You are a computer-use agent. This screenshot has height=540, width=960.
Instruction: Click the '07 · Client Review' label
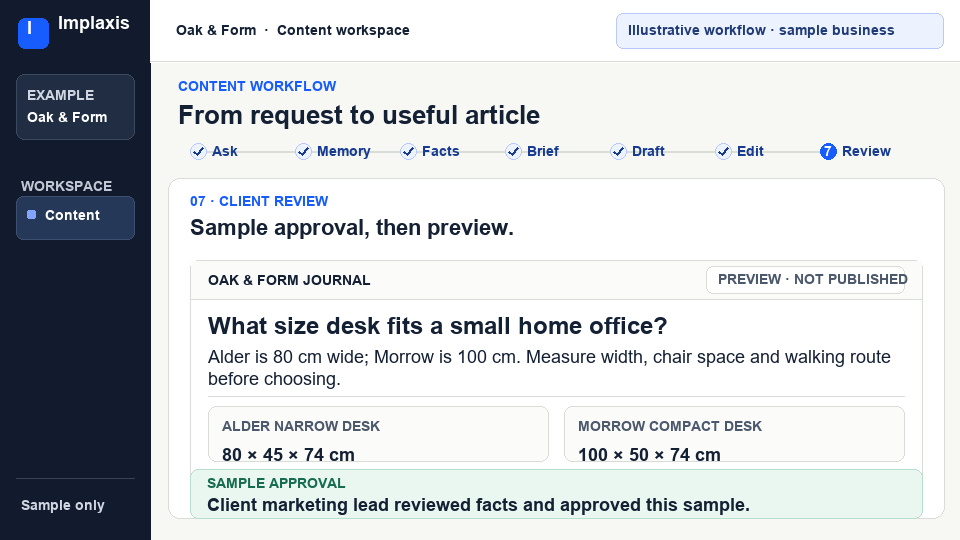(259, 201)
